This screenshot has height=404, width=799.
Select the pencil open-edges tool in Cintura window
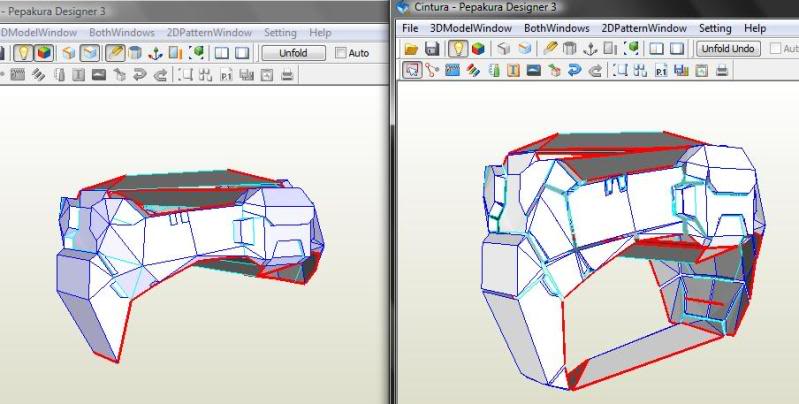click(x=550, y=49)
